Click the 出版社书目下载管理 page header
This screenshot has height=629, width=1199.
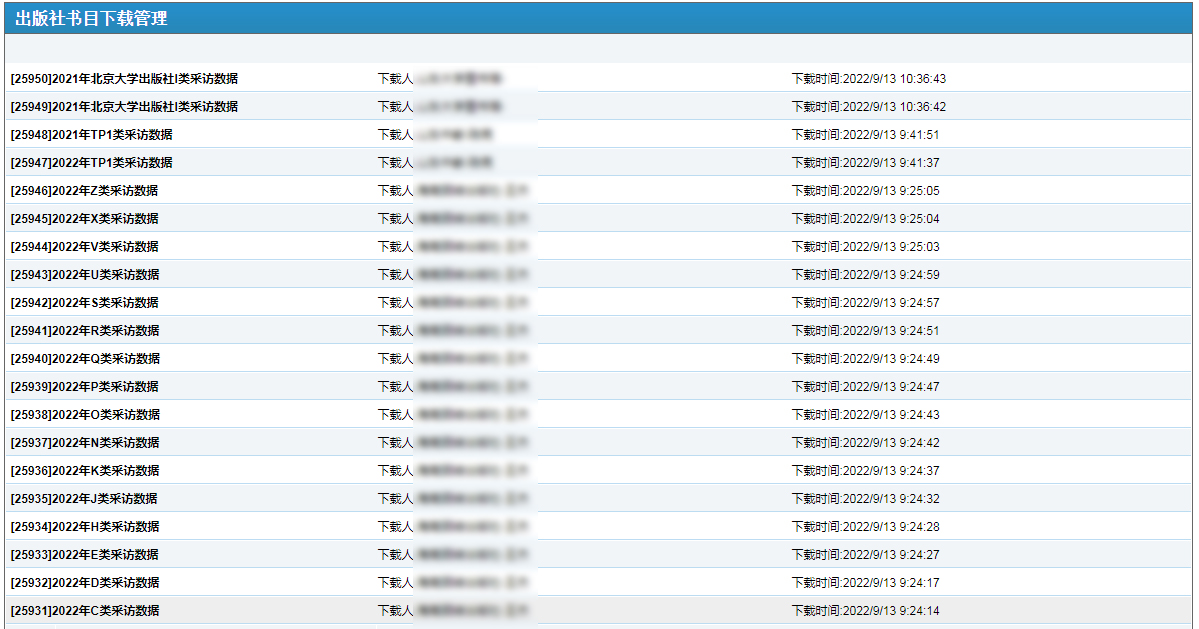click(91, 18)
